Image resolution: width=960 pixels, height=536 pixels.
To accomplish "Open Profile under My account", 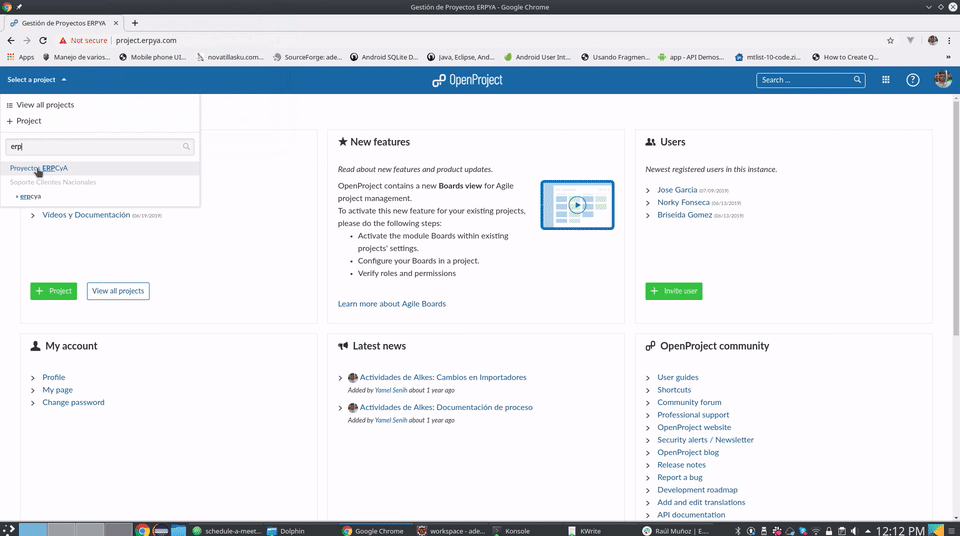I will 53,377.
